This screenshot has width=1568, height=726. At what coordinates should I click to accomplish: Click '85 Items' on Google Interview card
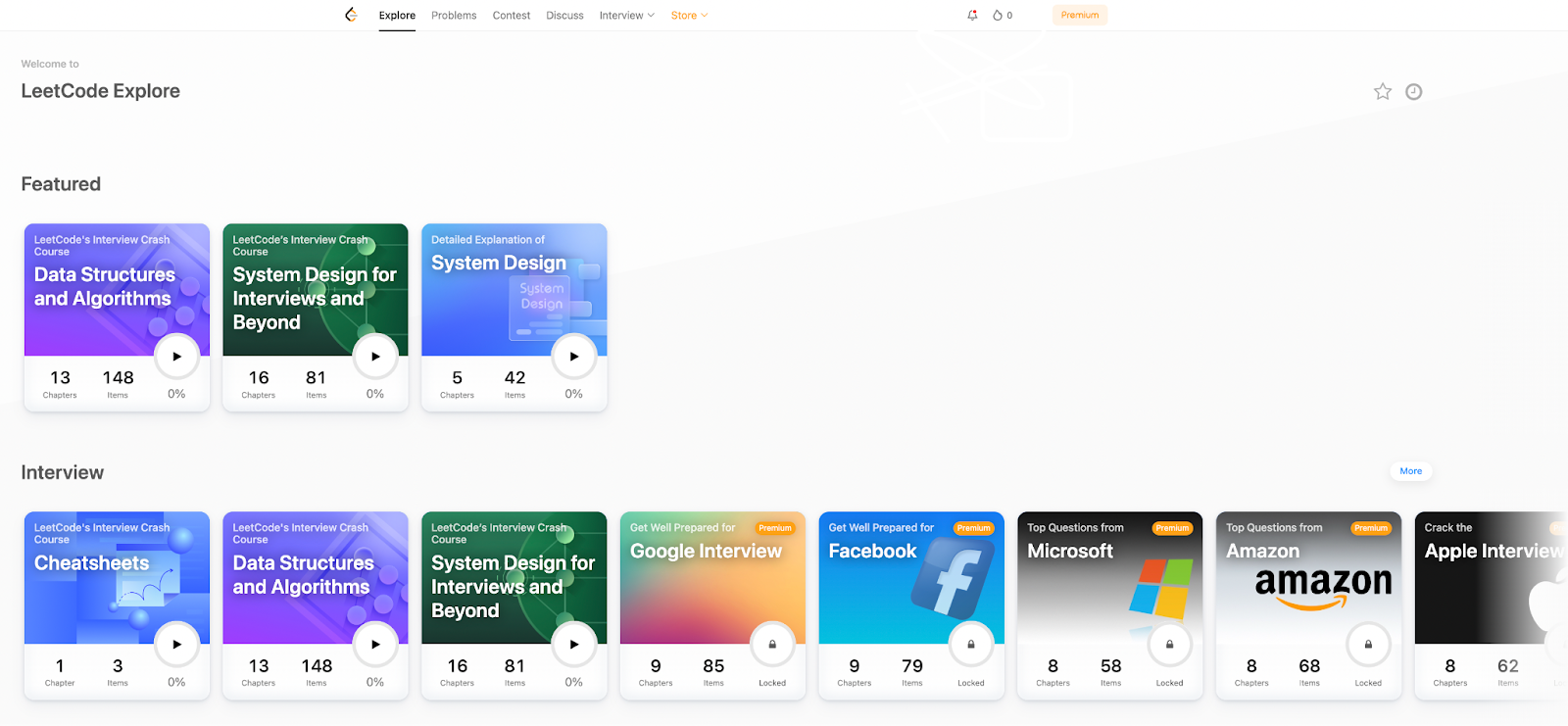pos(713,671)
